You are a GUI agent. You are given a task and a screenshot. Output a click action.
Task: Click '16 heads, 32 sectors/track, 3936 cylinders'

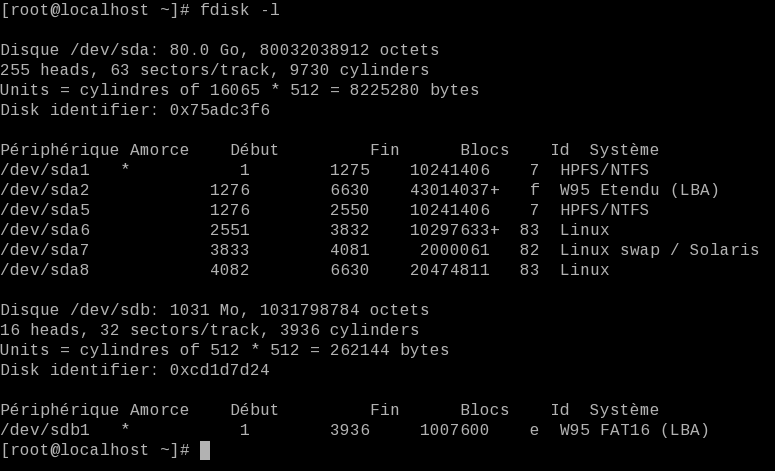tap(210, 330)
